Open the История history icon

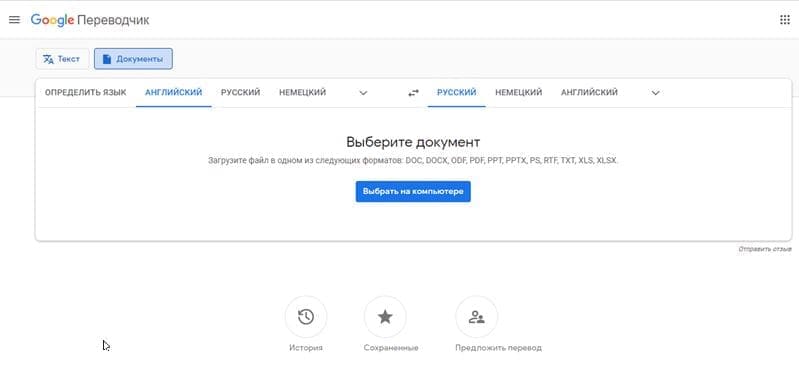click(306, 317)
